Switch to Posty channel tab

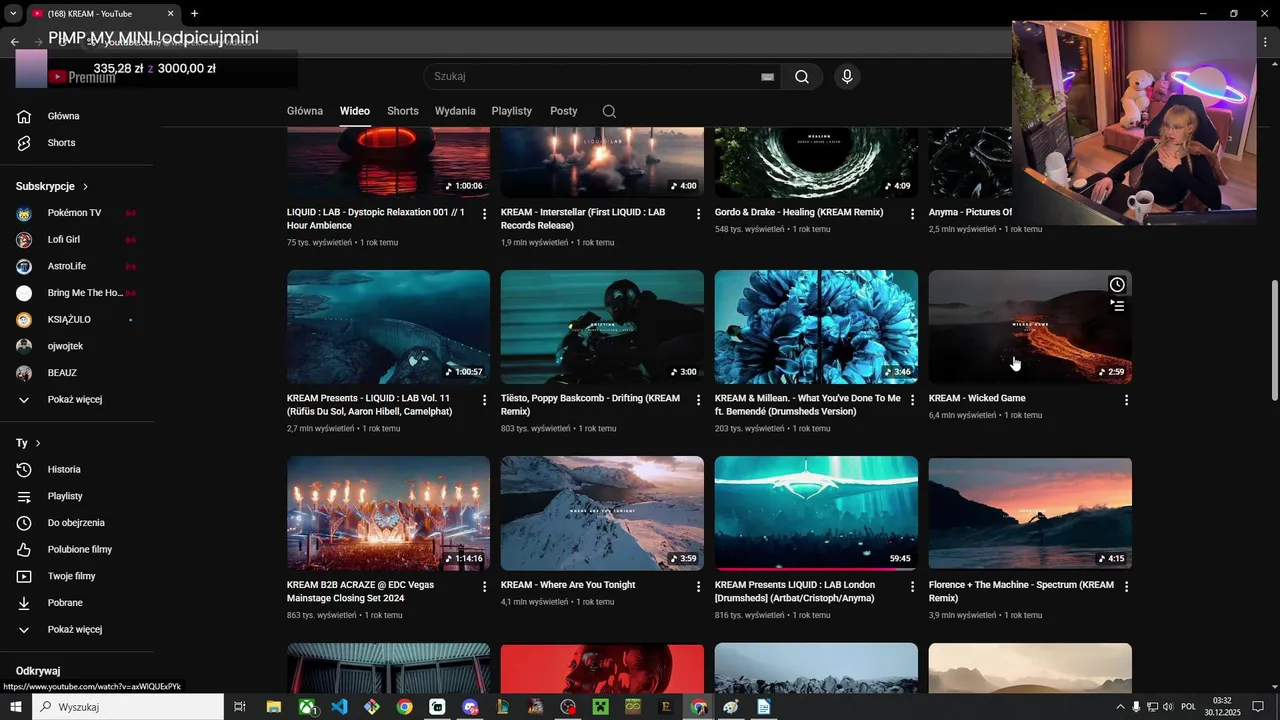[564, 111]
